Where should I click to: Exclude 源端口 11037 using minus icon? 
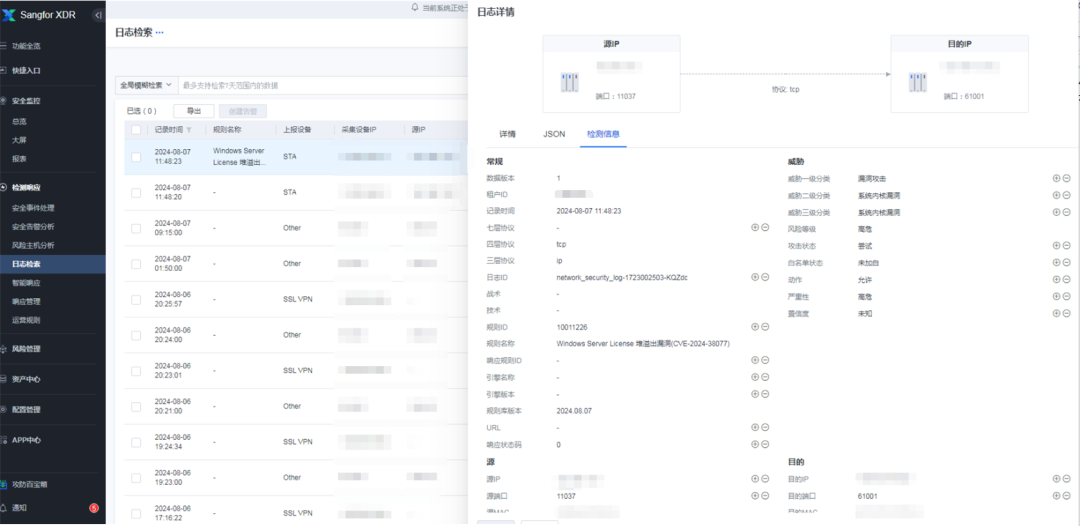click(x=765, y=495)
